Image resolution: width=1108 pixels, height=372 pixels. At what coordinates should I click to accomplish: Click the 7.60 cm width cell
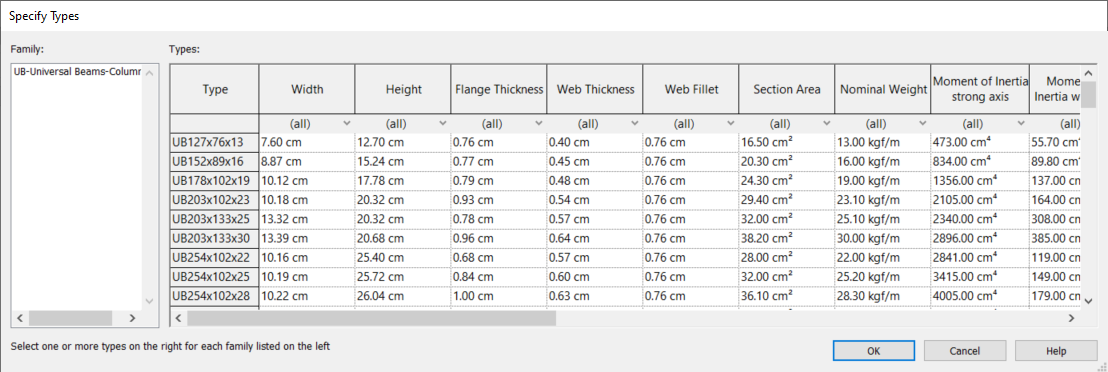(307, 142)
